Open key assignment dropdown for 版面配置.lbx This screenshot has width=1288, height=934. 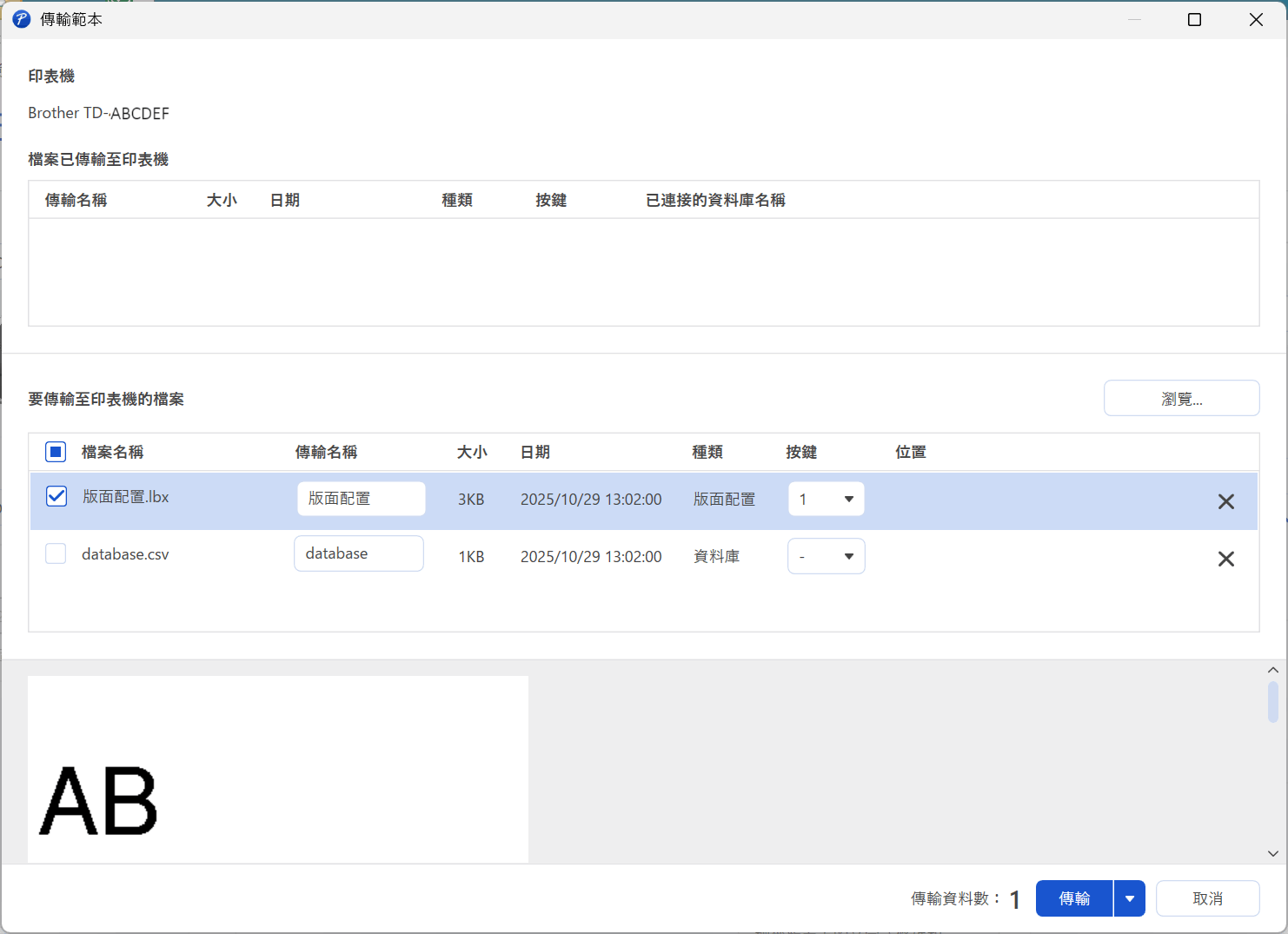(x=826, y=499)
